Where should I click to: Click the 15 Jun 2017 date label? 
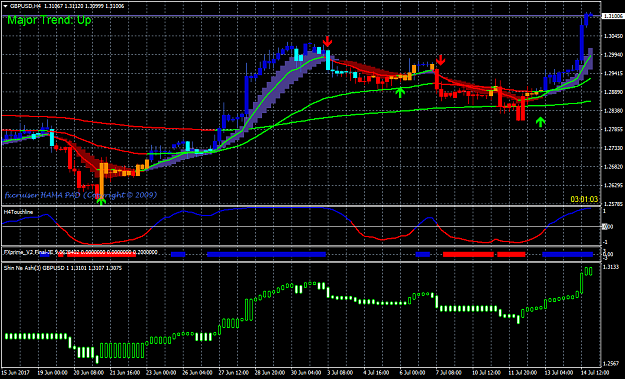[16, 373]
